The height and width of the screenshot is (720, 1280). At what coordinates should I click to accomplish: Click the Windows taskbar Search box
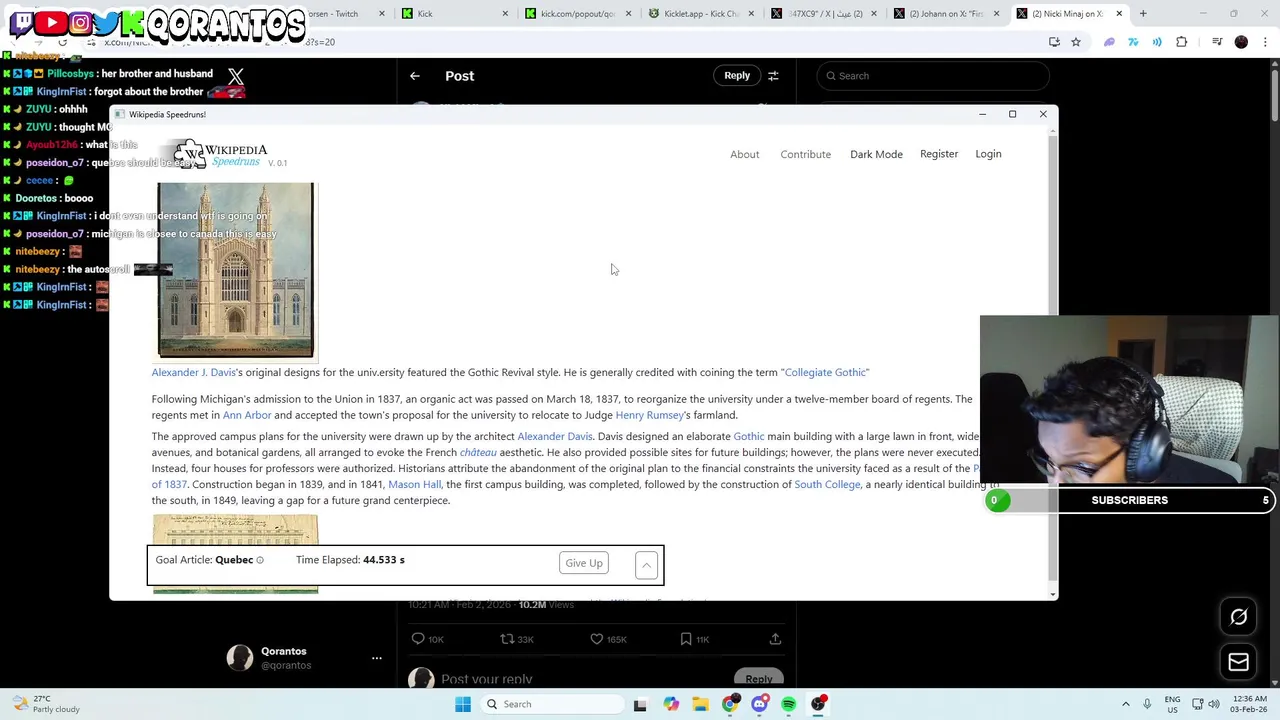(x=553, y=704)
